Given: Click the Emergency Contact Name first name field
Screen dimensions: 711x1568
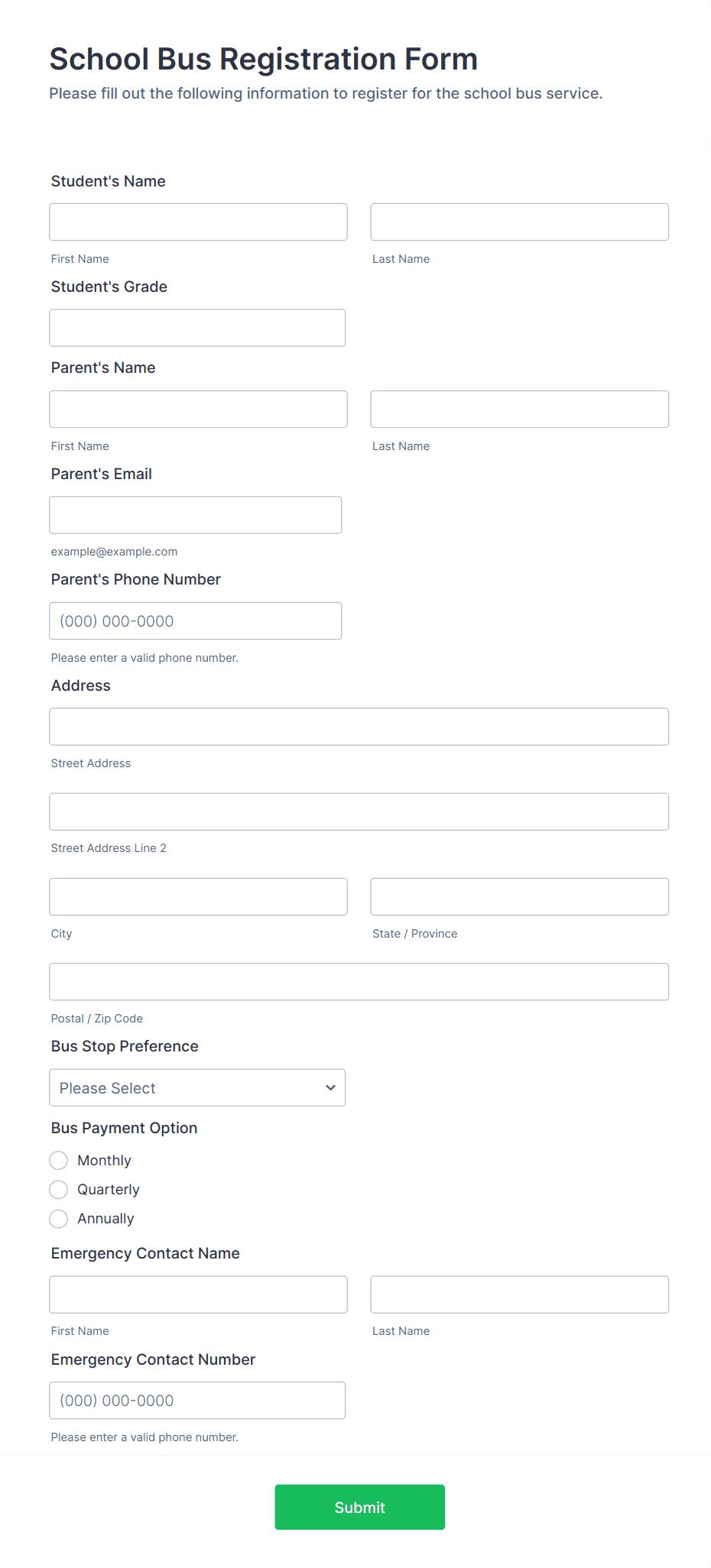Looking at the screenshot, I should [x=197, y=1294].
